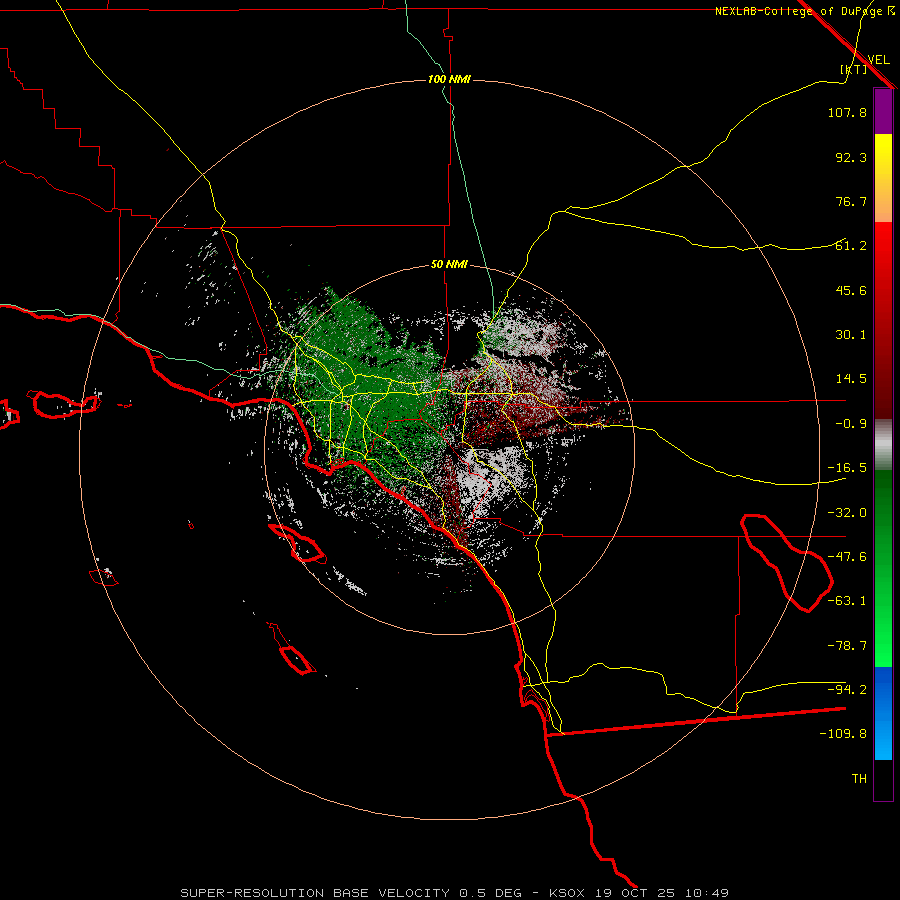Click the -47.6 velocity scale value

pos(847,557)
